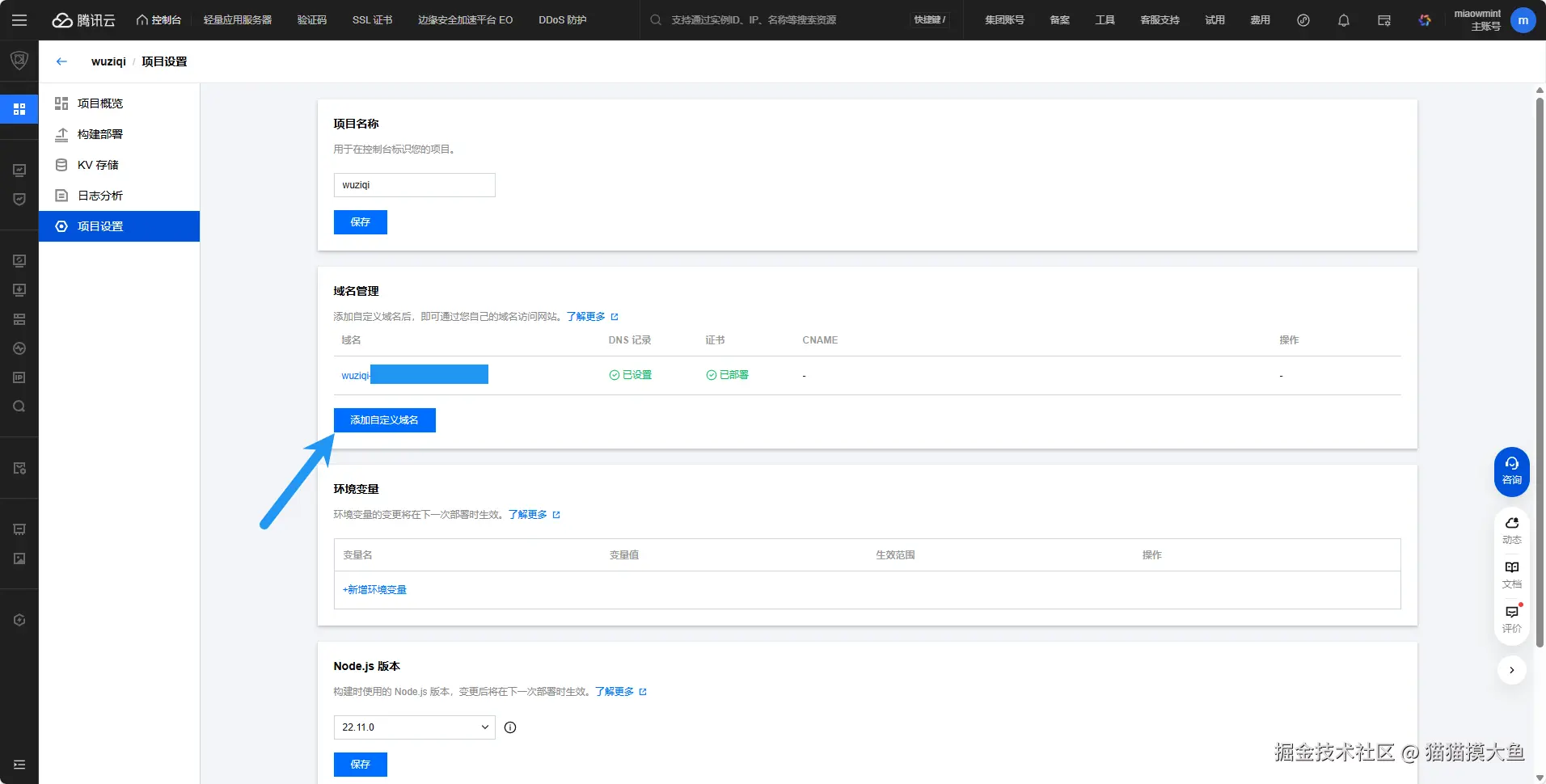This screenshot has width=1546, height=784.
Task: Open 客服支持 menu
Action: [x=1160, y=20]
